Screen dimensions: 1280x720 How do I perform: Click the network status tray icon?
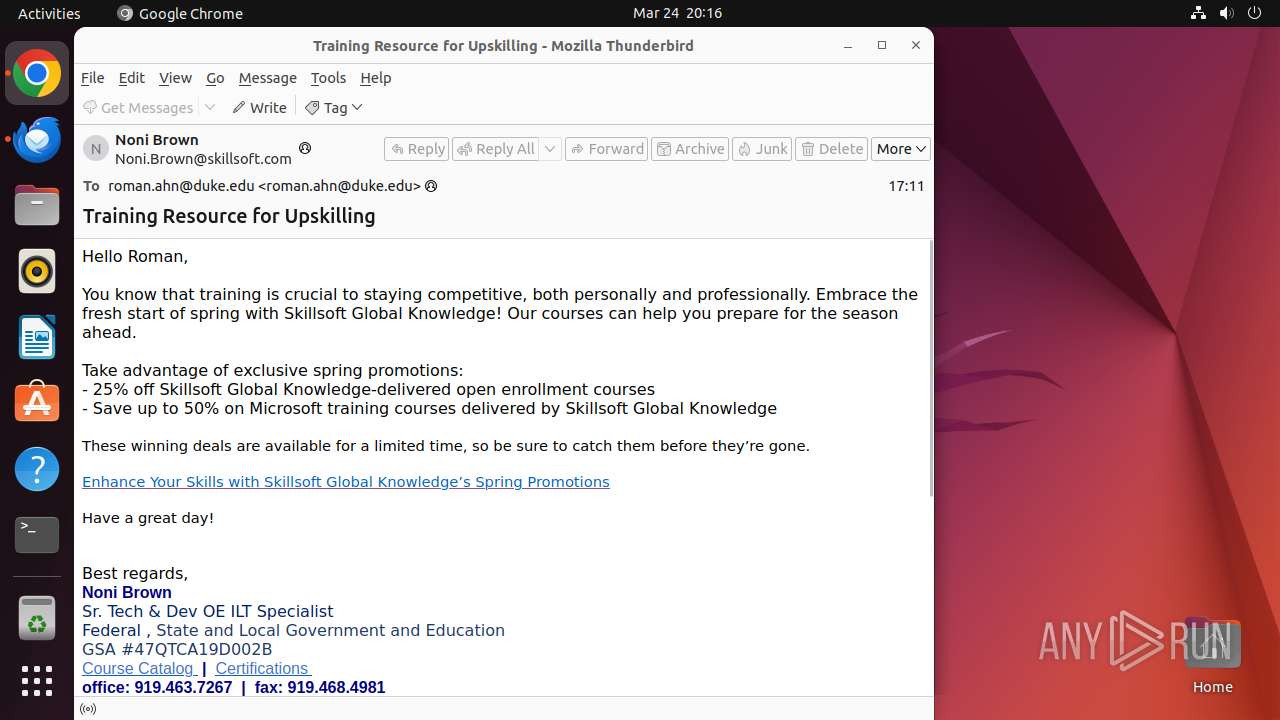(x=1198, y=13)
